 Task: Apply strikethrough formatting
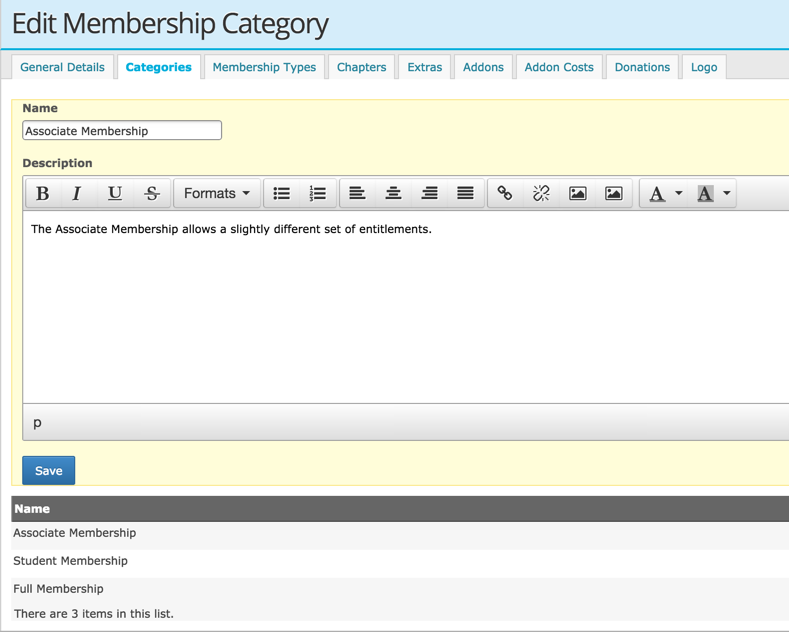[x=151, y=193]
